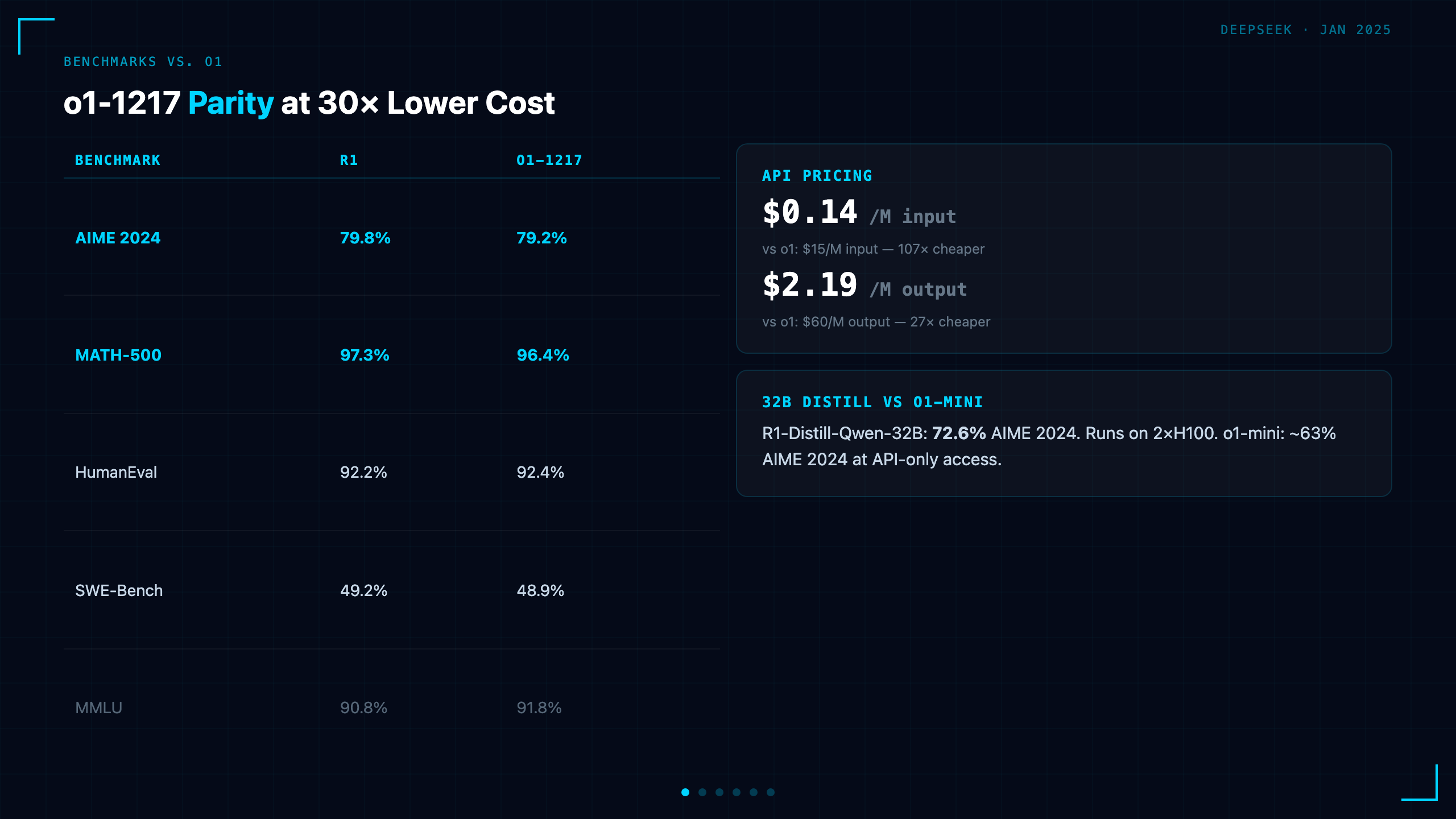Navigate to the last slide dot
The width and height of the screenshot is (1456, 819).
tap(771, 792)
